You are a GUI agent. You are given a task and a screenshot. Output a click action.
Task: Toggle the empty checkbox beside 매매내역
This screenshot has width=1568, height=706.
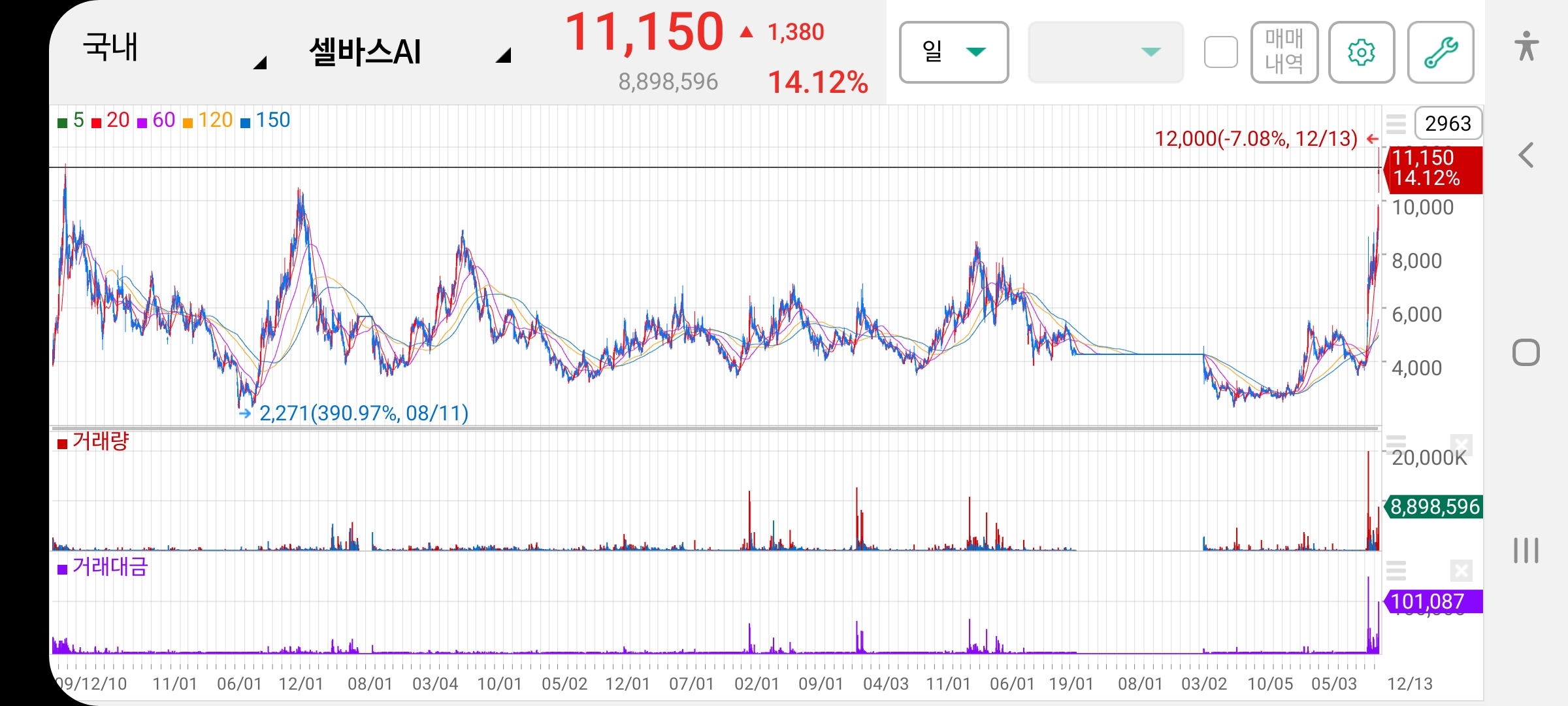pyautogui.click(x=1220, y=52)
